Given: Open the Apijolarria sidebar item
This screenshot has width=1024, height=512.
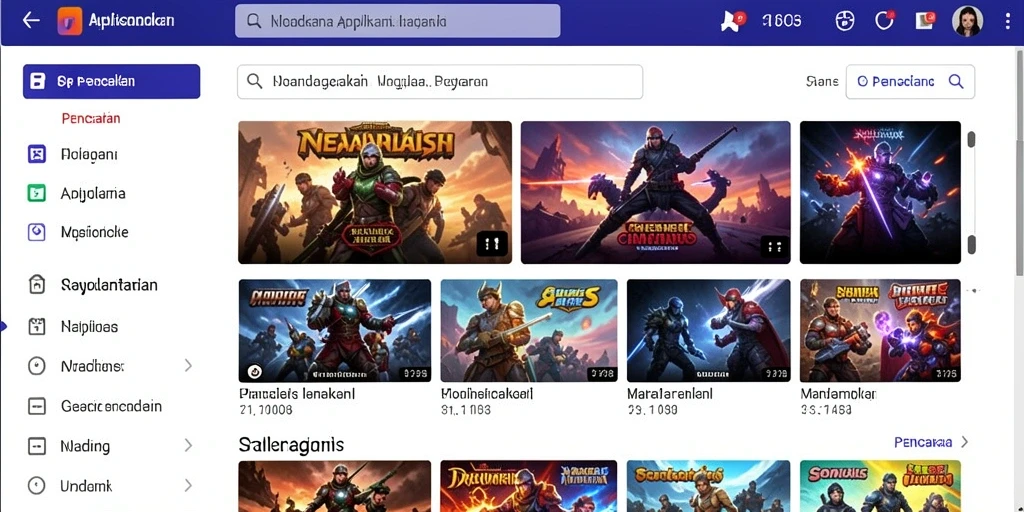Looking at the screenshot, I should click(93, 193).
